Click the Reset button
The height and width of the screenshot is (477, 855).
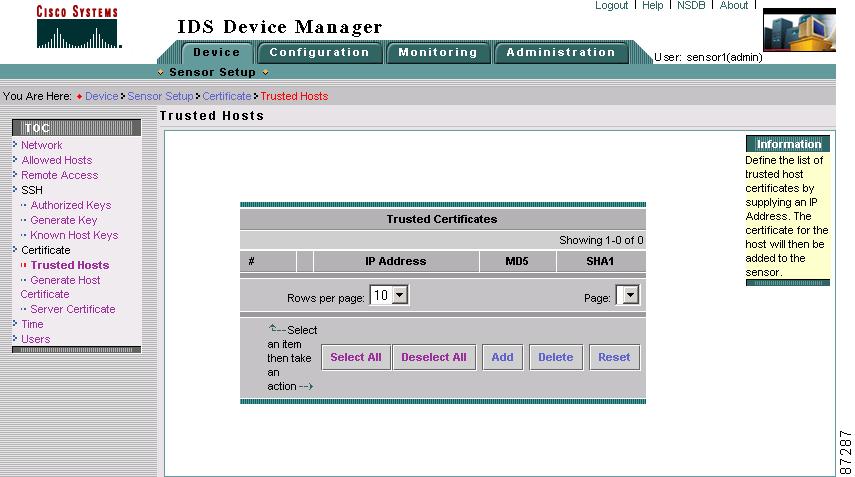(614, 357)
